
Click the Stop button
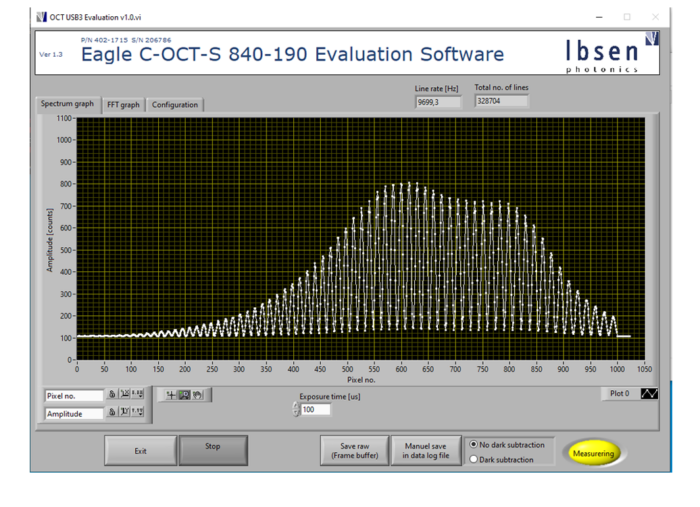213,451
